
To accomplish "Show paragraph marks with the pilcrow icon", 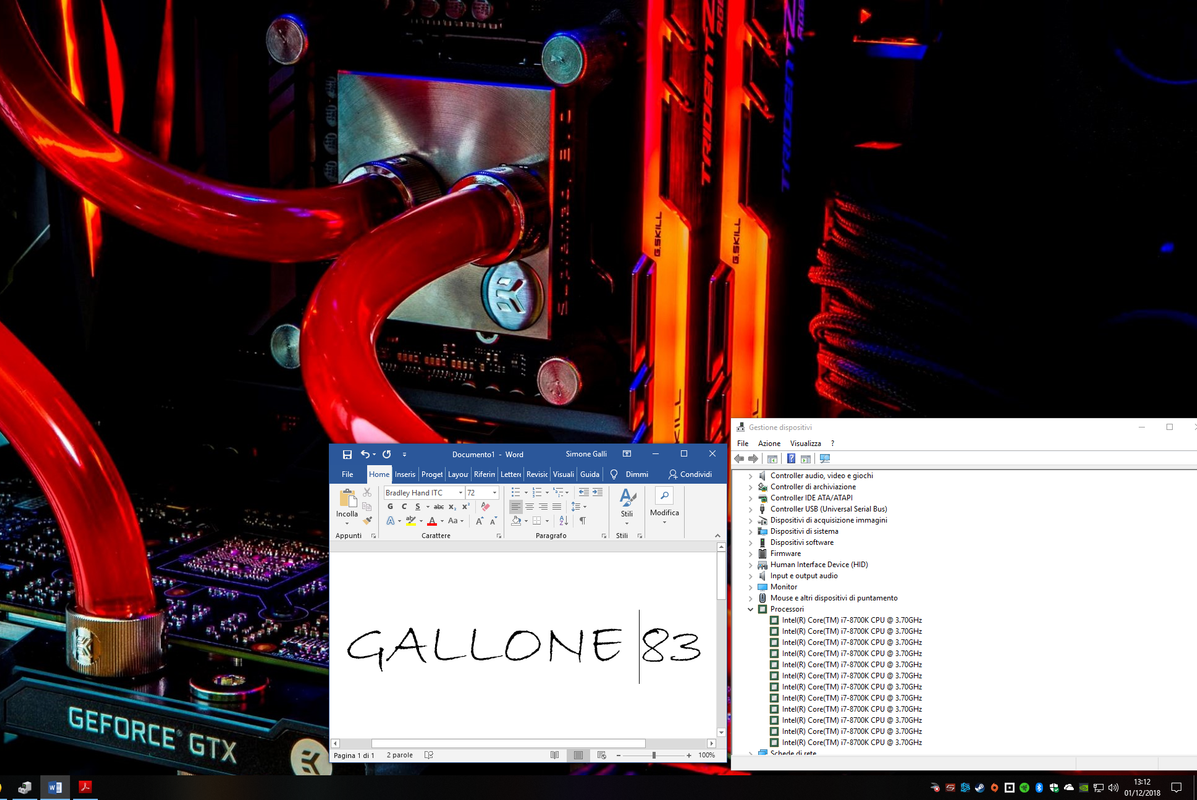I will click(x=582, y=521).
